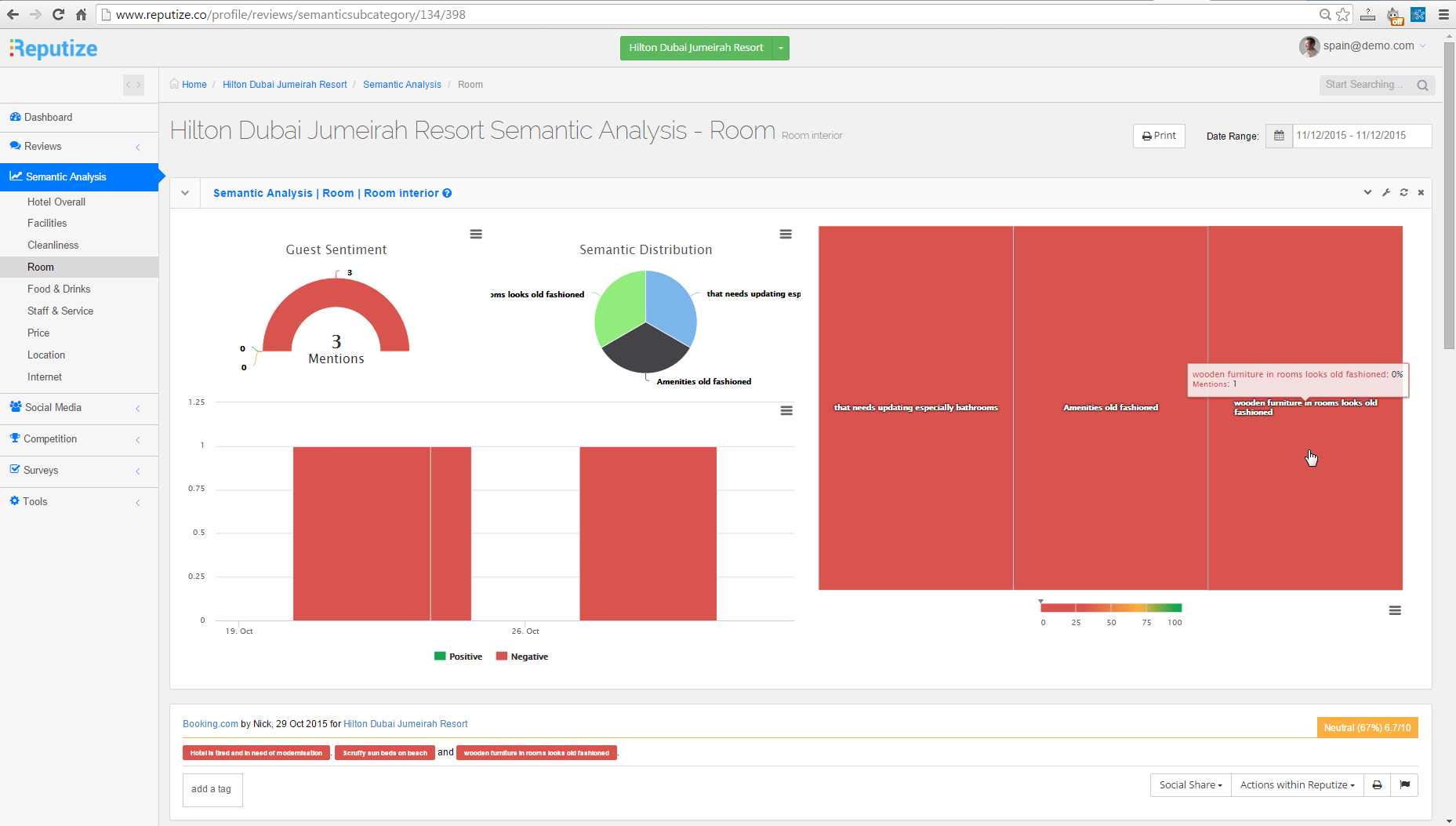This screenshot has height=826, width=1456.
Task: Click the Print button
Action: (x=1159, y=136)
